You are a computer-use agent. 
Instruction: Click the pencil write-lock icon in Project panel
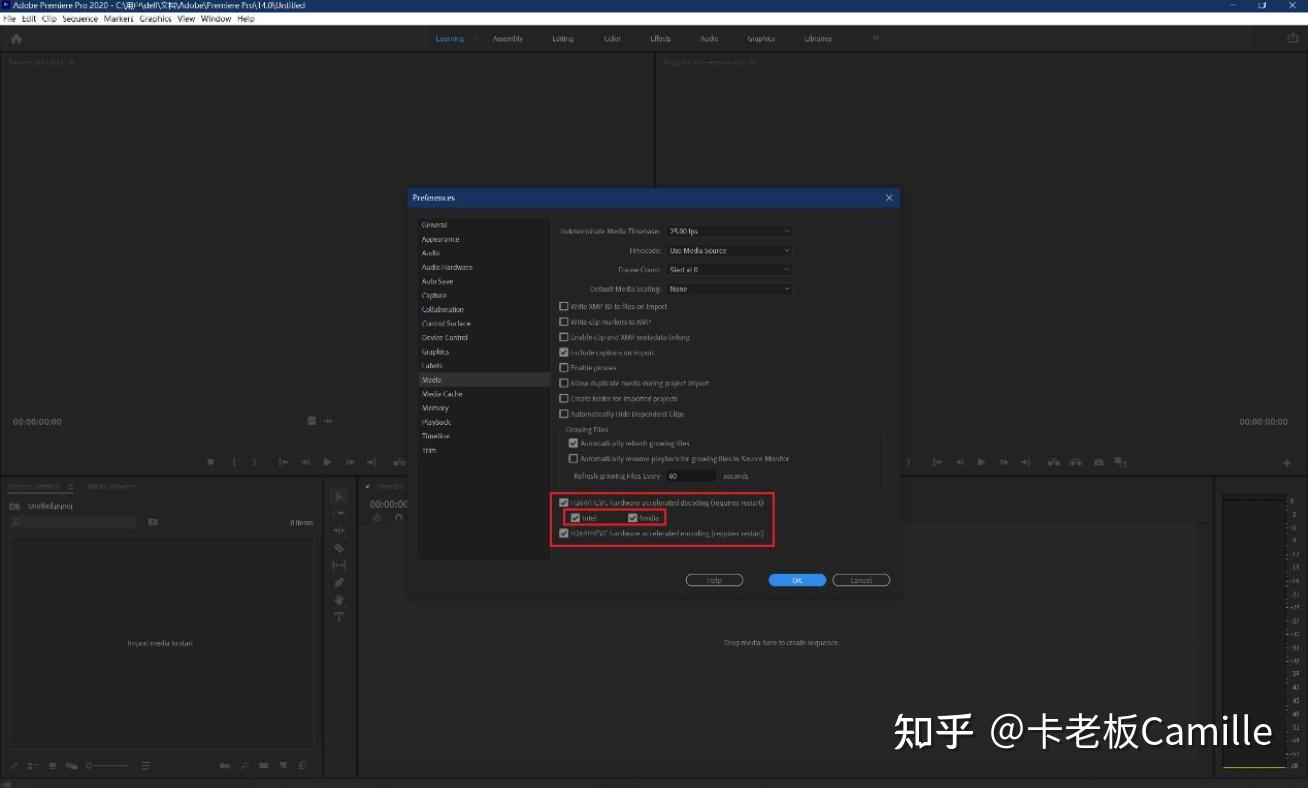click(14, 766)
